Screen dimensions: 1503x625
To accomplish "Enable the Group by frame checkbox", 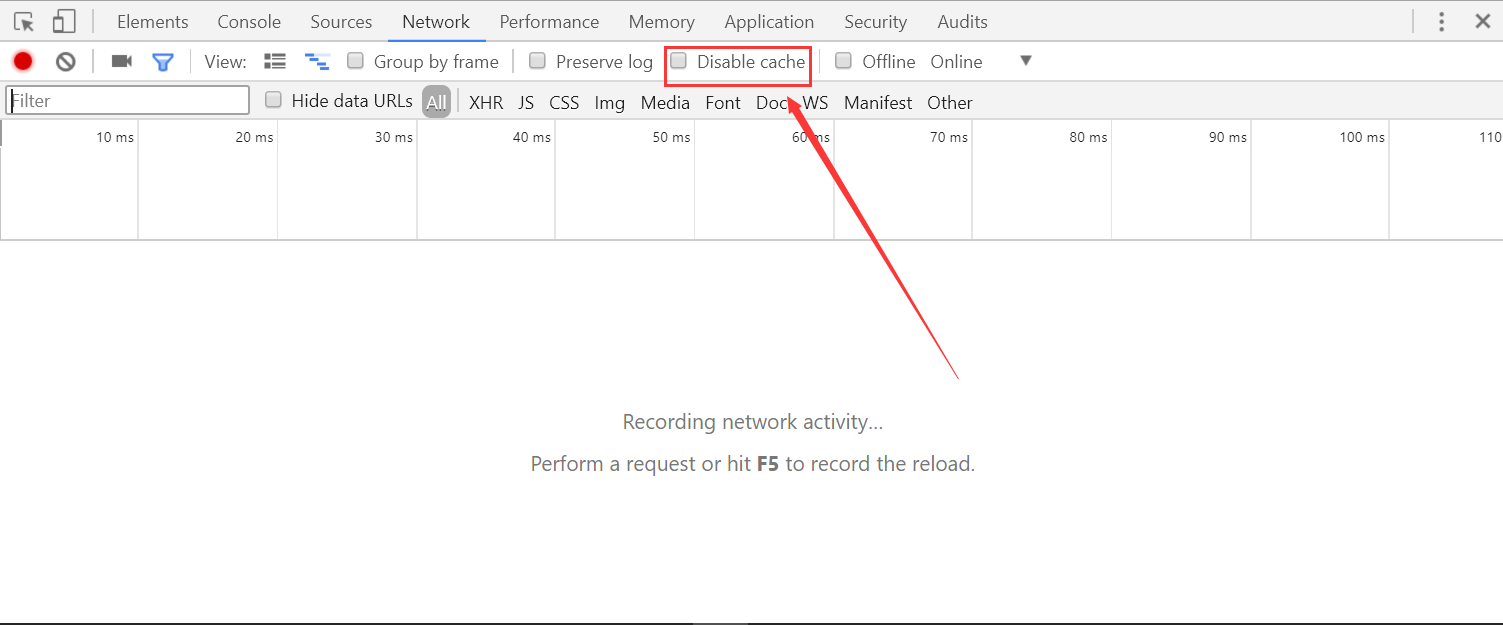I will pos(356,61).
